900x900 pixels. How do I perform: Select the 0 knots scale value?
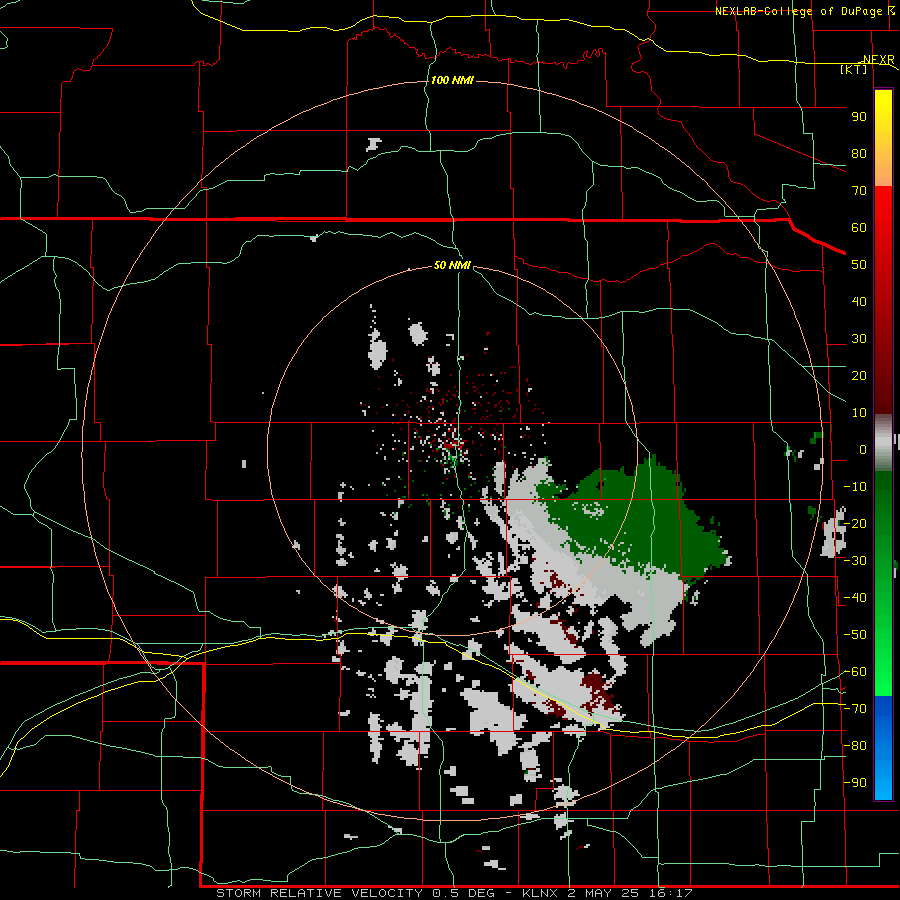click(863, 449)
